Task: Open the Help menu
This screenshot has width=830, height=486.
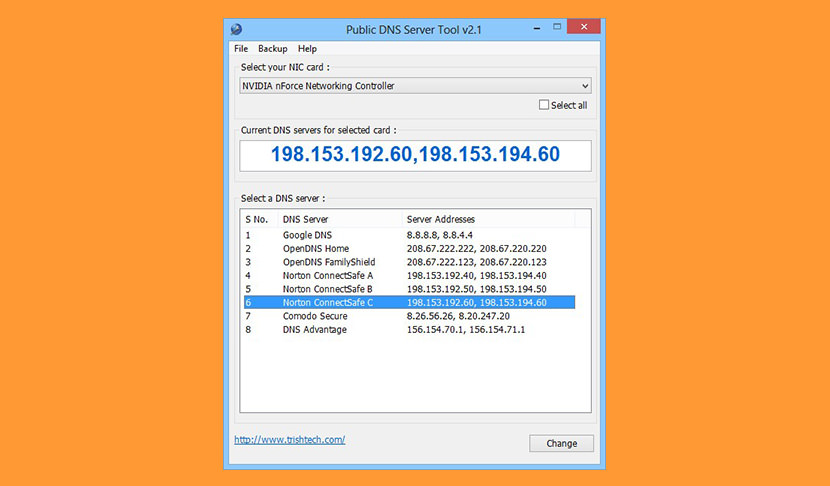Action: click(x=307, y=49)
